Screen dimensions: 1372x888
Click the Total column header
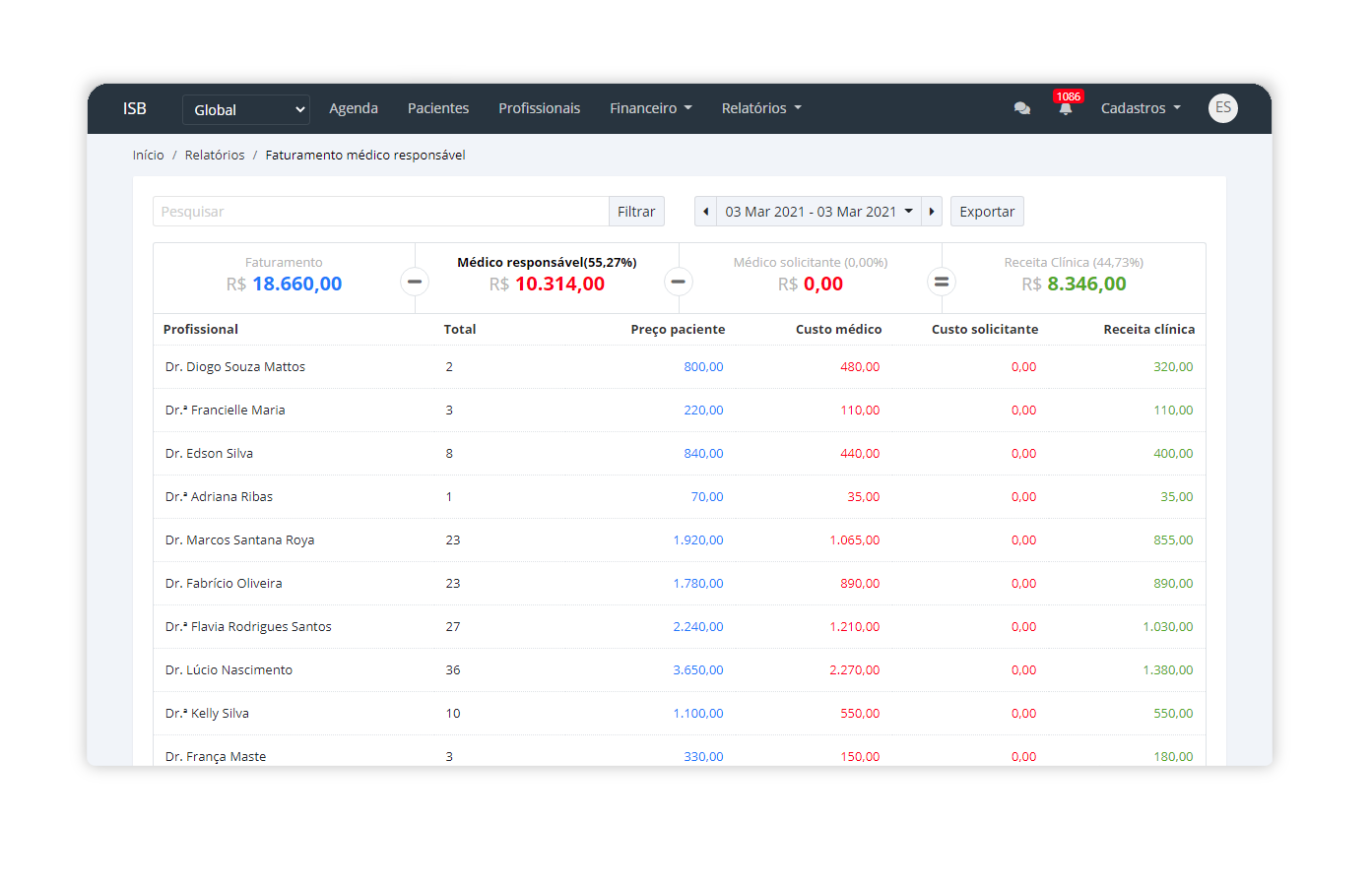pos(460,329)
